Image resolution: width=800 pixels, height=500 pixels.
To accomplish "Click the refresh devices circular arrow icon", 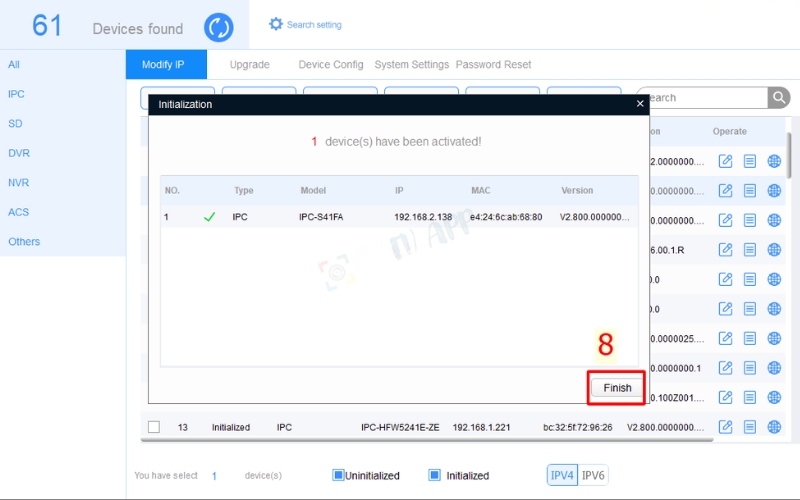I will 219,27.
